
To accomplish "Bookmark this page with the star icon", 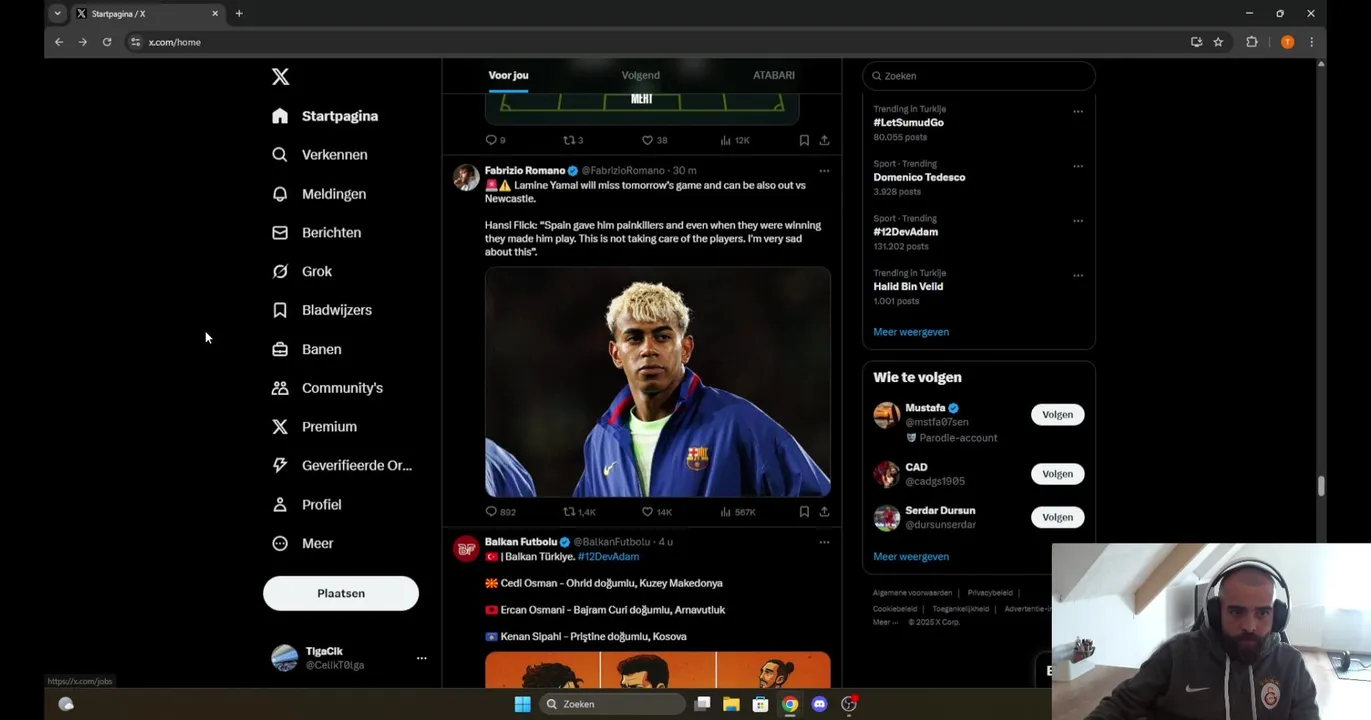I will (x=1218, y=42).
